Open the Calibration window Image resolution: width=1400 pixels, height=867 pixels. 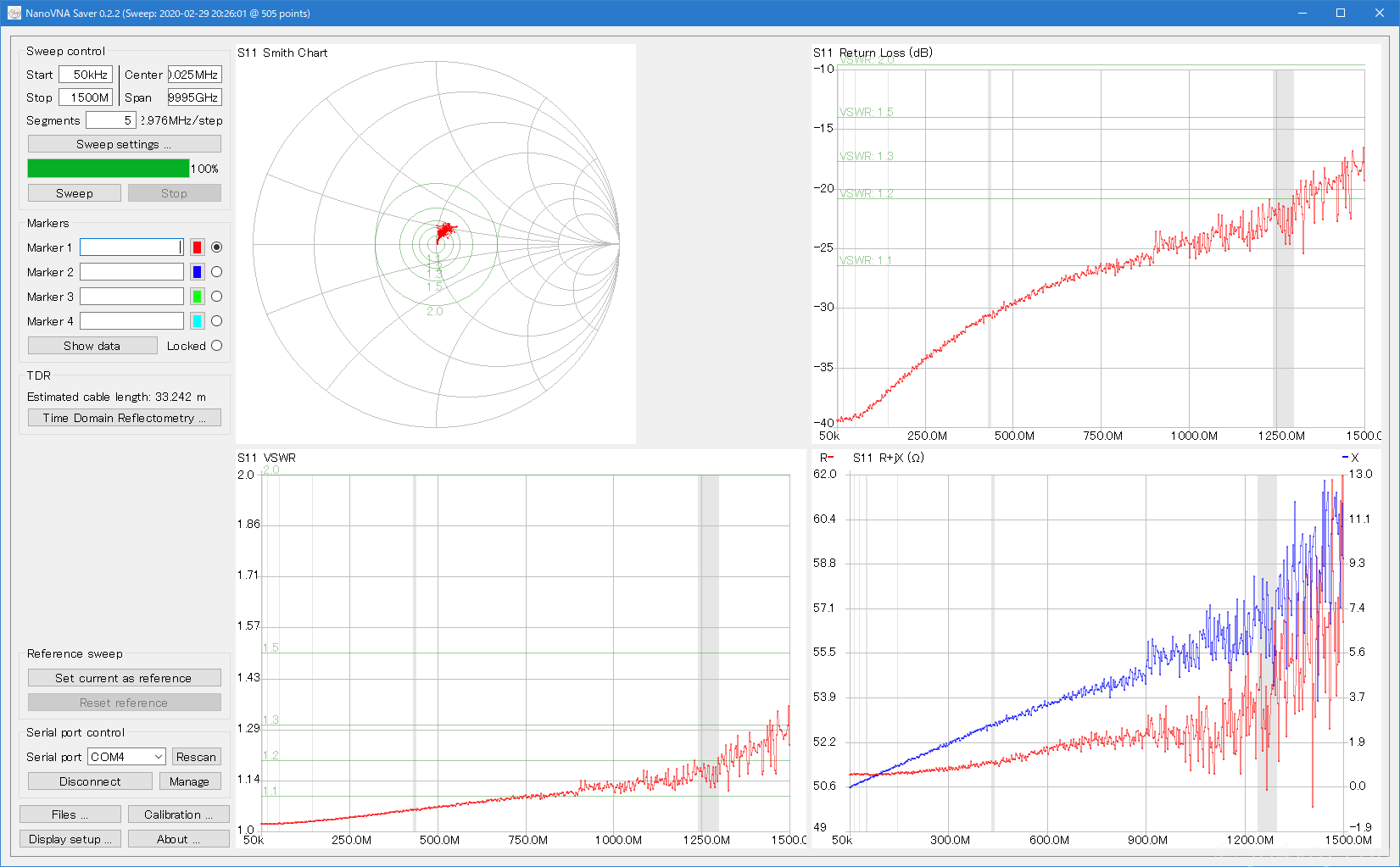[x=179, y=814]
